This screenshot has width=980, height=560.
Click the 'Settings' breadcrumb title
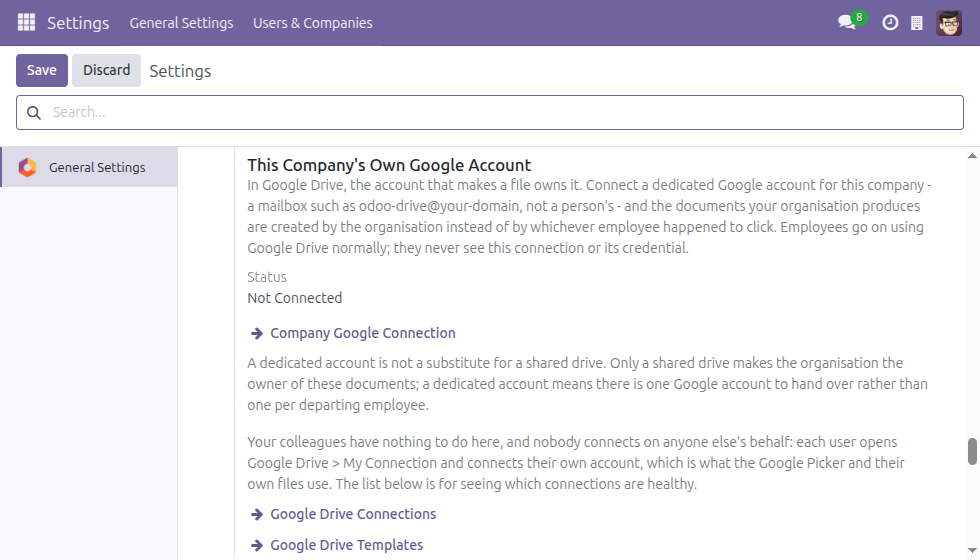coord(180,71)
